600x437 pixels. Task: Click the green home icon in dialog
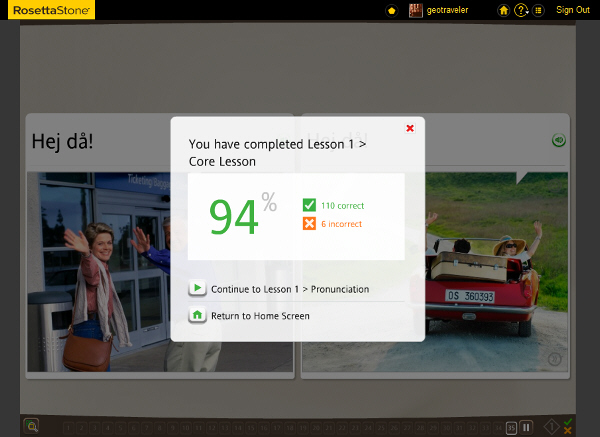tap(197, 315)
